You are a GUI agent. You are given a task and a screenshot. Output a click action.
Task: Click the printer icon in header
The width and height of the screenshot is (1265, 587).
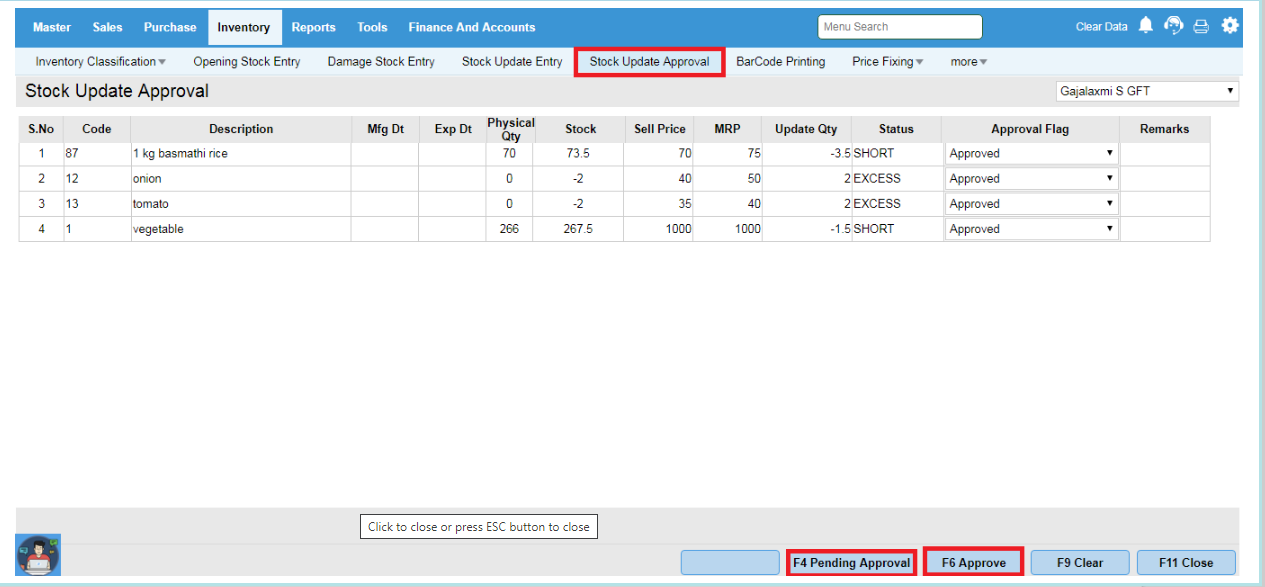(1201, 27)
